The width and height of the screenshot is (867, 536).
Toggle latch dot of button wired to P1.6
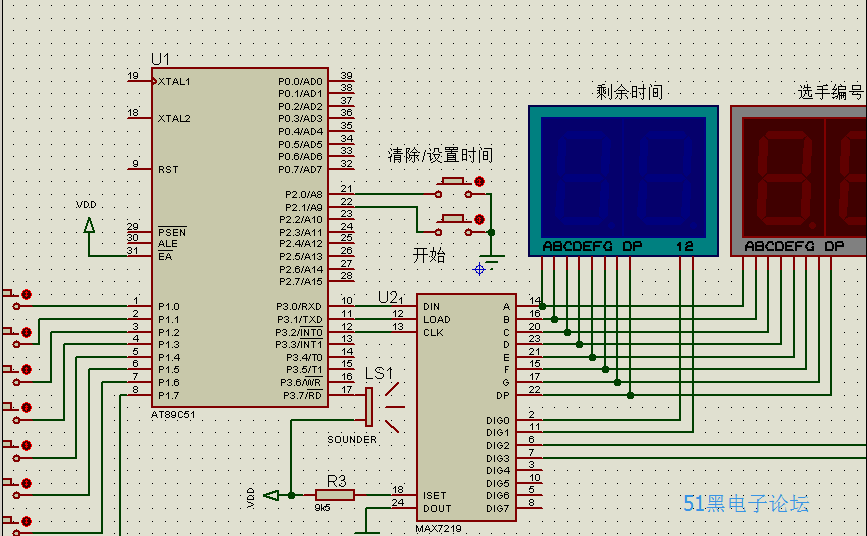(x=26, y=521)
